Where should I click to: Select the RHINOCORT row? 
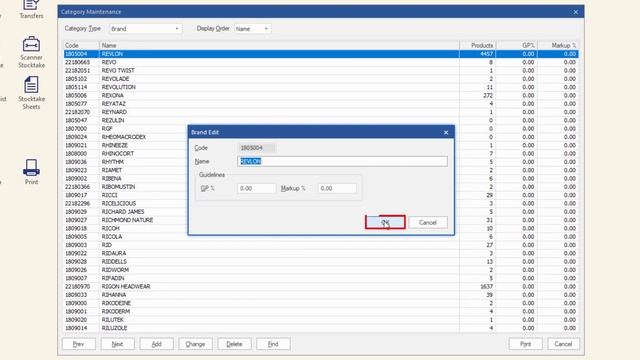321,153
